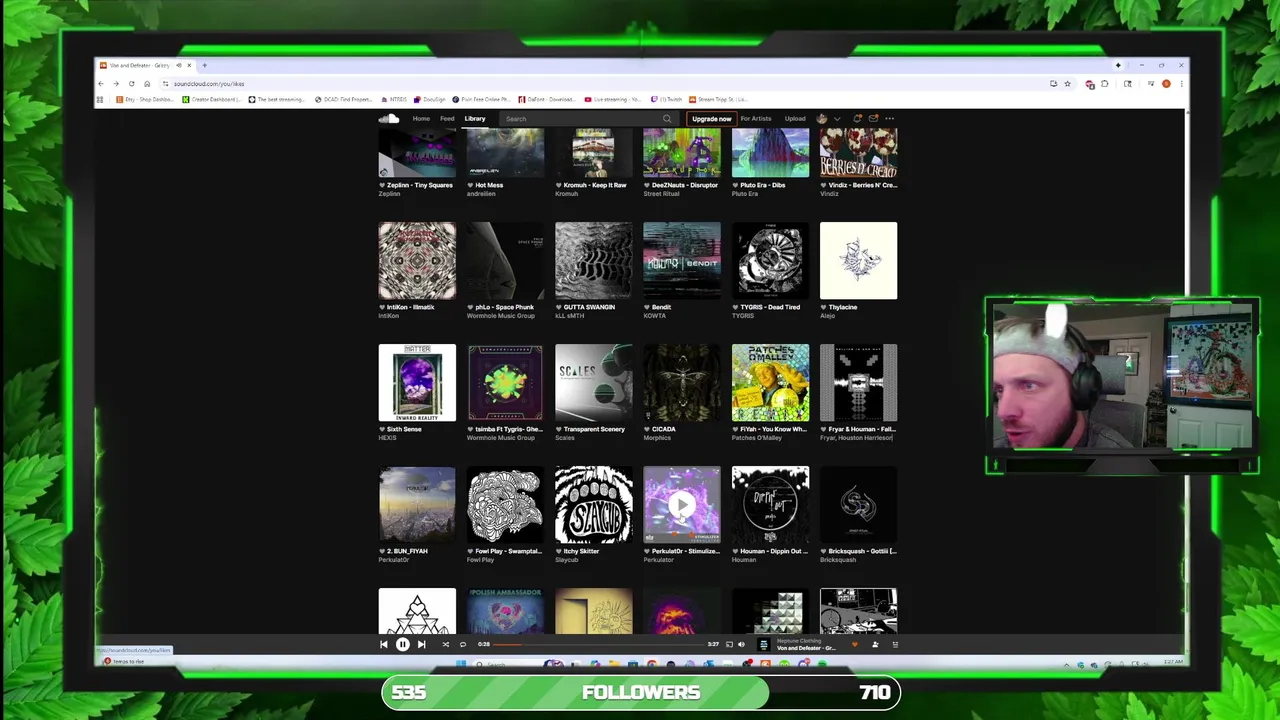Open the SoundCloud more options ellipsis

[889, 118]
